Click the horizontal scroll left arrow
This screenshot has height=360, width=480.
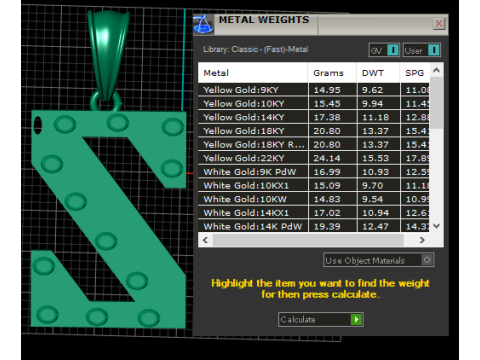[x=205, y=240]
